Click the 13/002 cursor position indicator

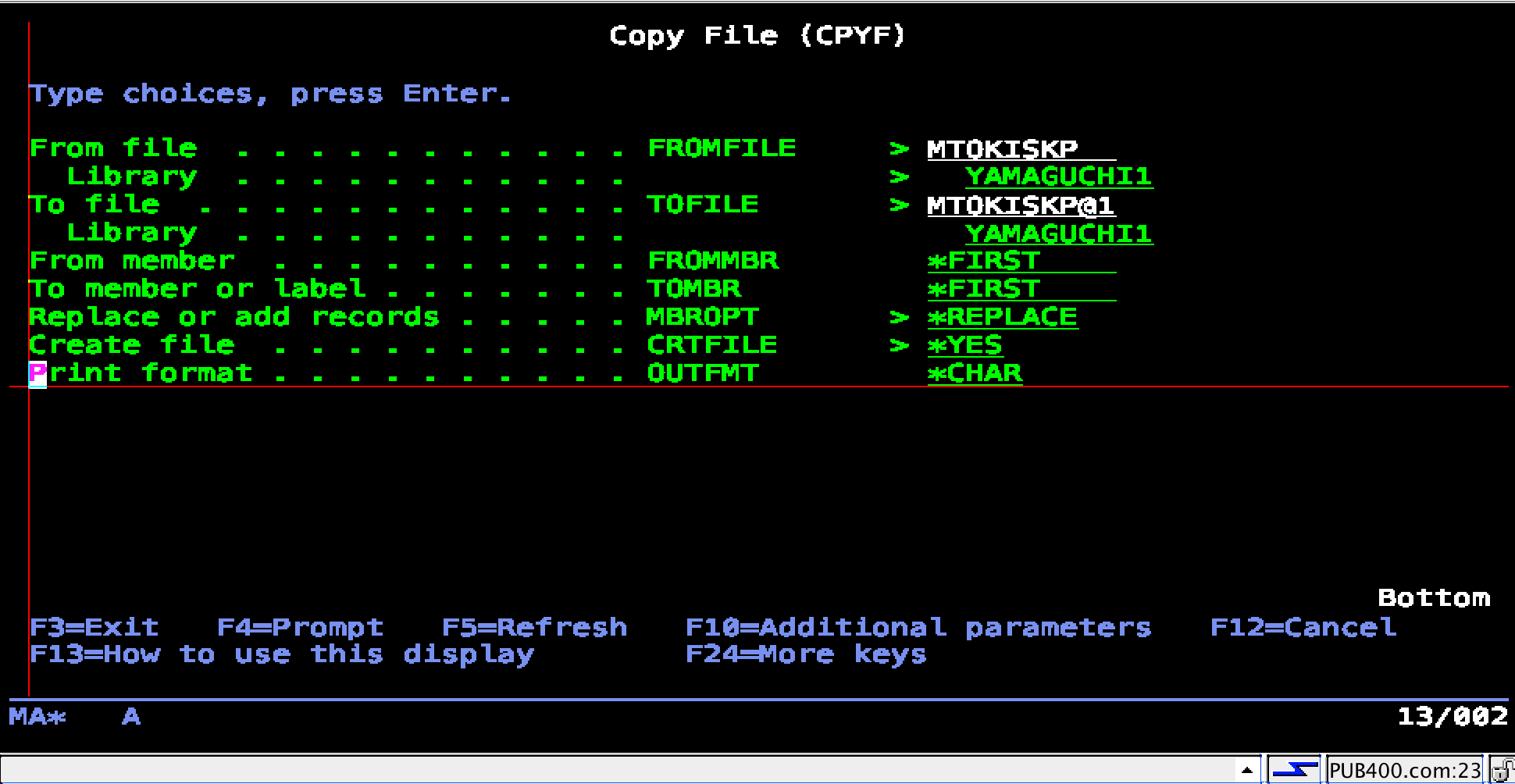(x=1453, y=716)
